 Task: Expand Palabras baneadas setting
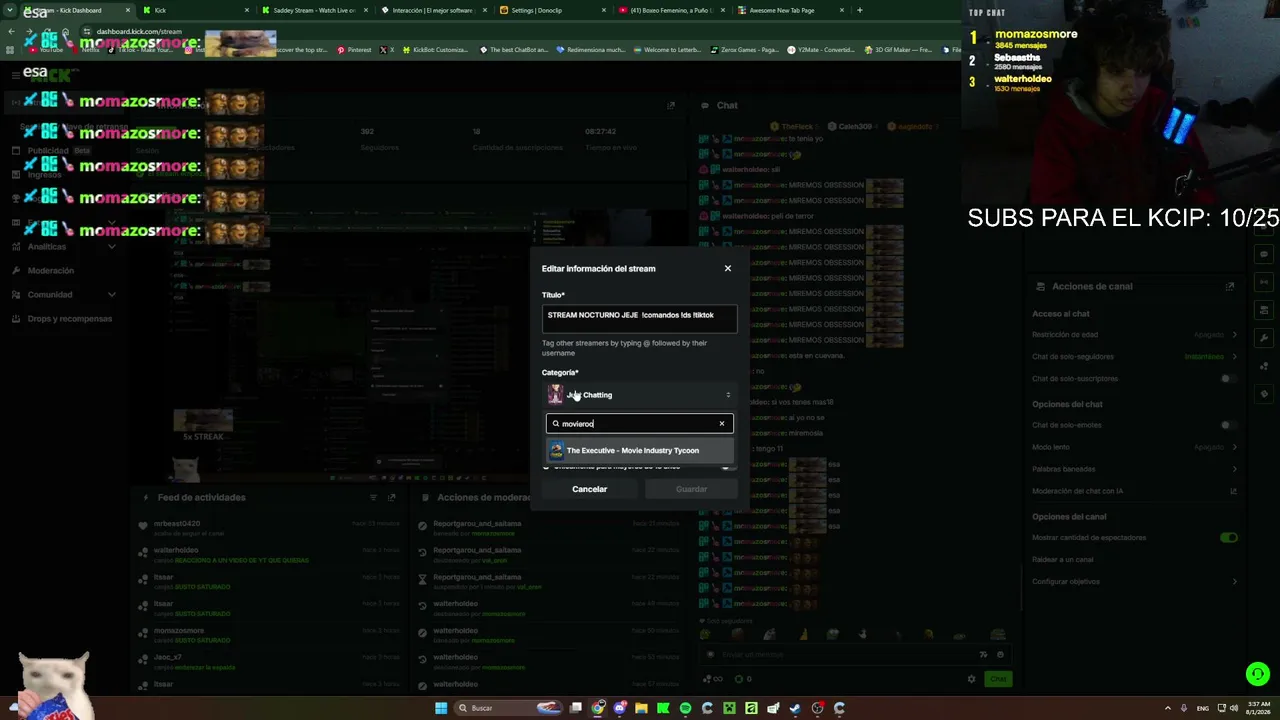coord(1234,469)
